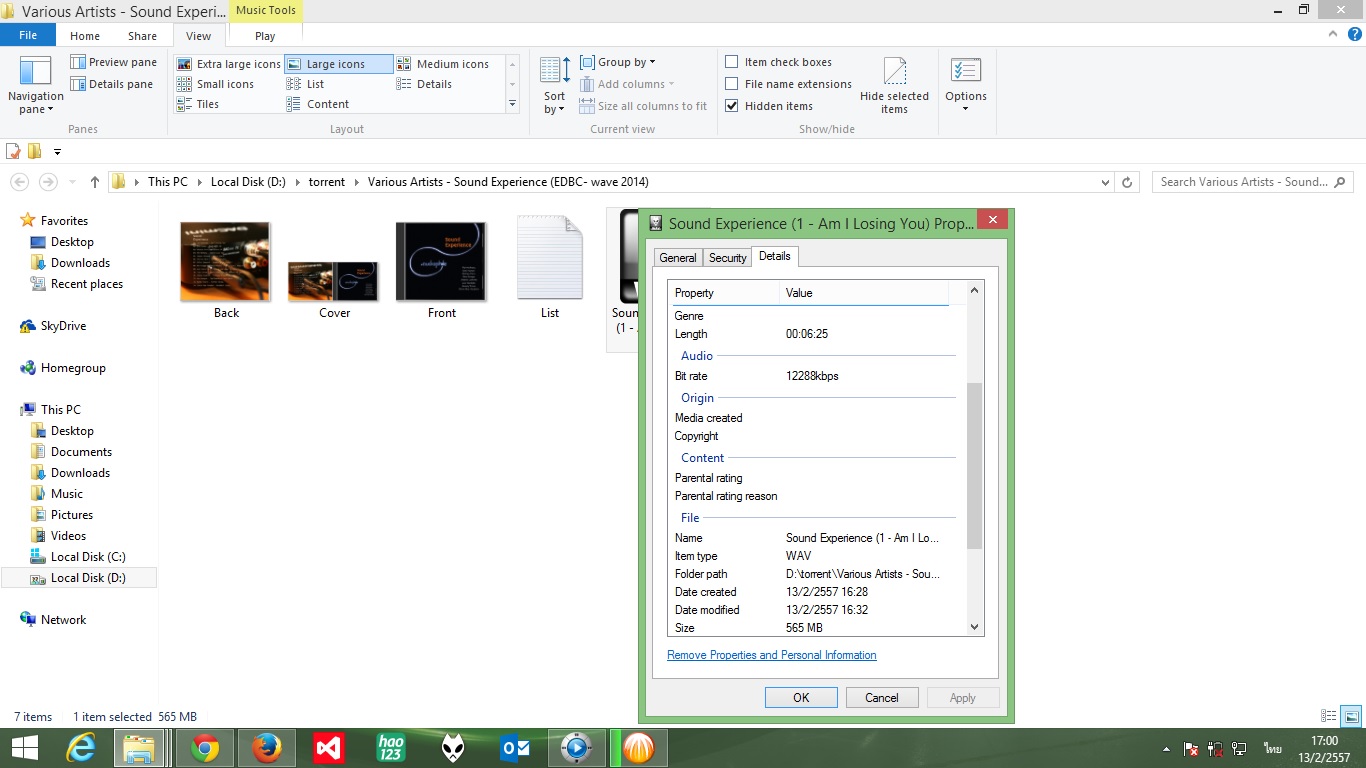Switch to the Share ribbon tab
Image resolution: width=1366 pixels, height=768 pixels.
[142, 36]
